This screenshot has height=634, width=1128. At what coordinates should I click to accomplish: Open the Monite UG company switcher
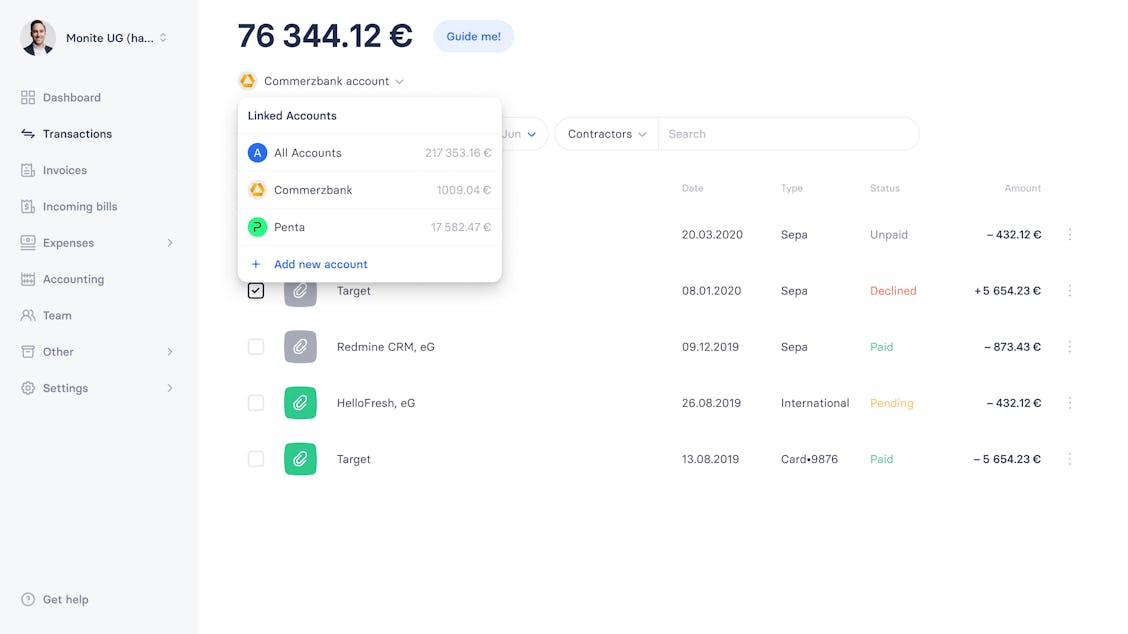[163, 37]
